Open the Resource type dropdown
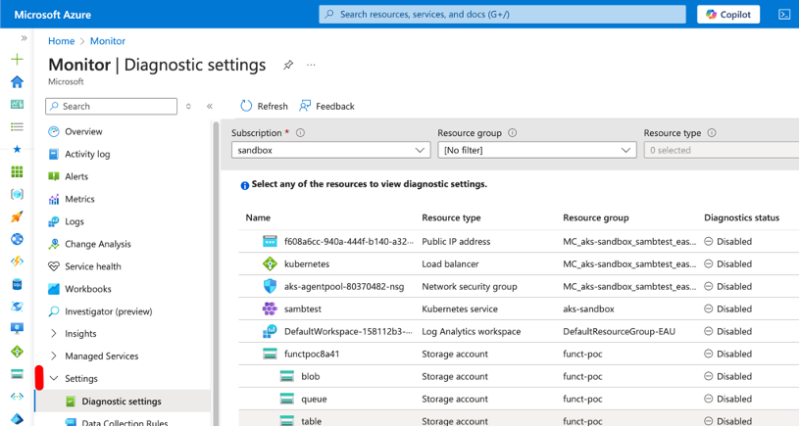The width and height of the screenshot is (800, 427). (720, 150)
